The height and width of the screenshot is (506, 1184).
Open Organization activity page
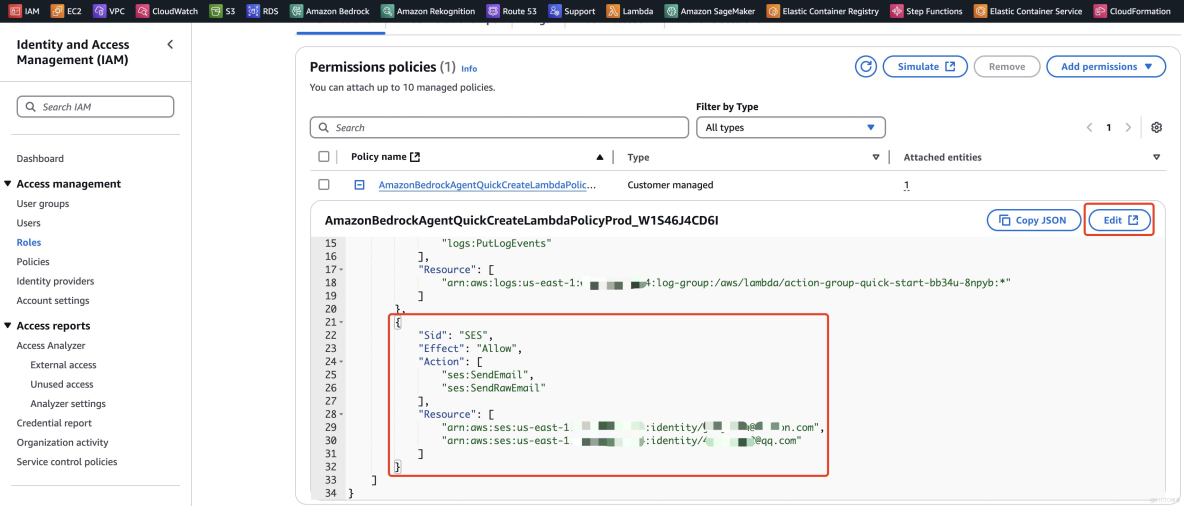pos(63,443)
